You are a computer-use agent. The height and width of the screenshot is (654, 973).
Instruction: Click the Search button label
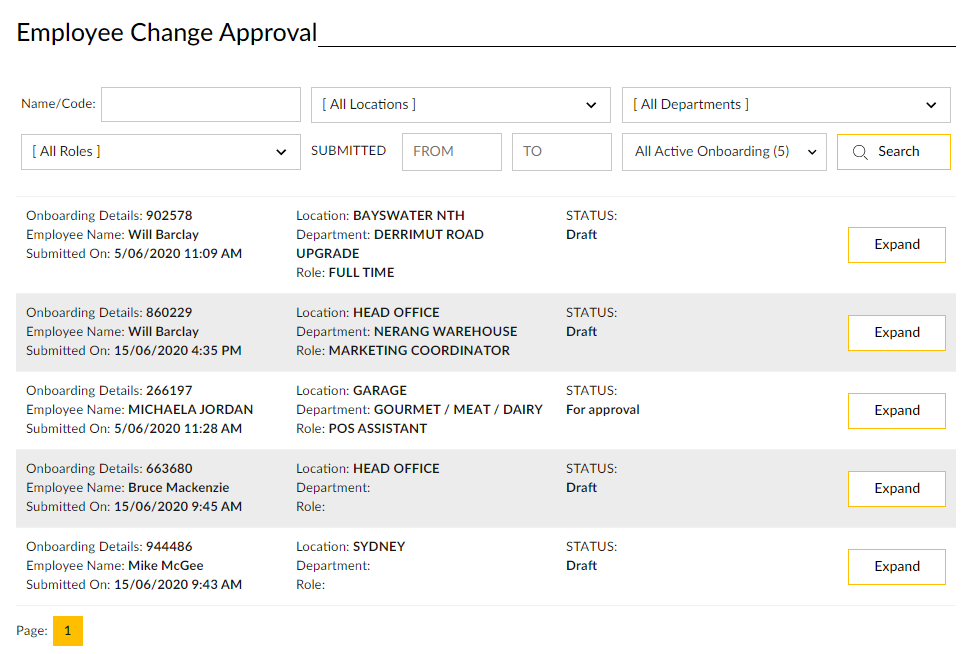pyautogui.click(x=898, y=152)
